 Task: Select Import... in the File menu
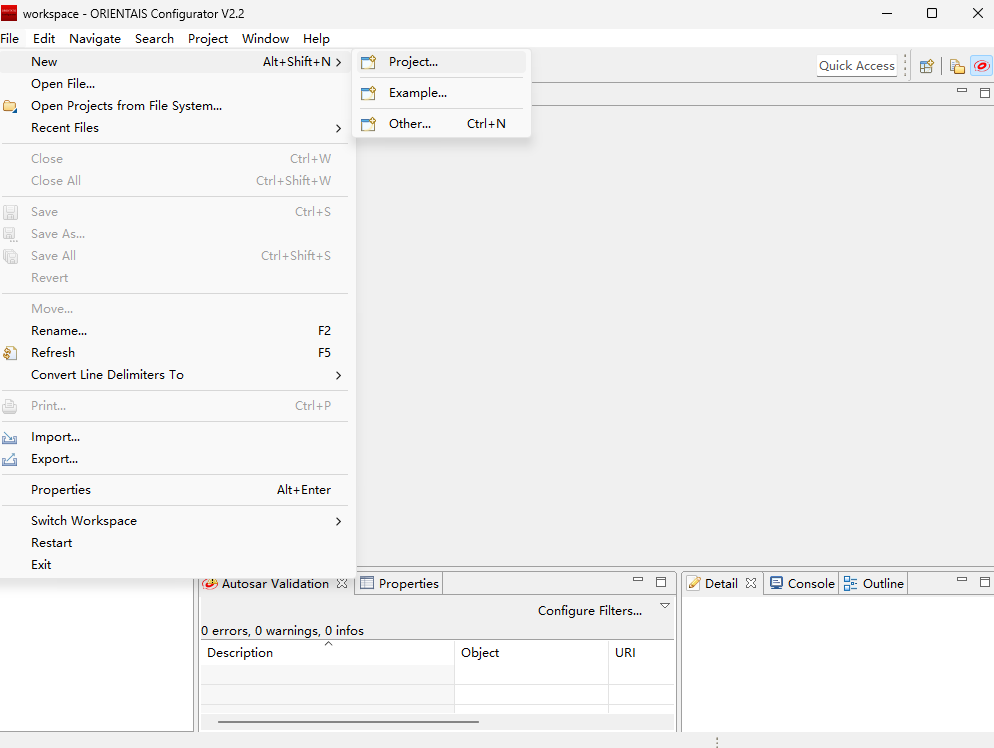coord(55,437)
